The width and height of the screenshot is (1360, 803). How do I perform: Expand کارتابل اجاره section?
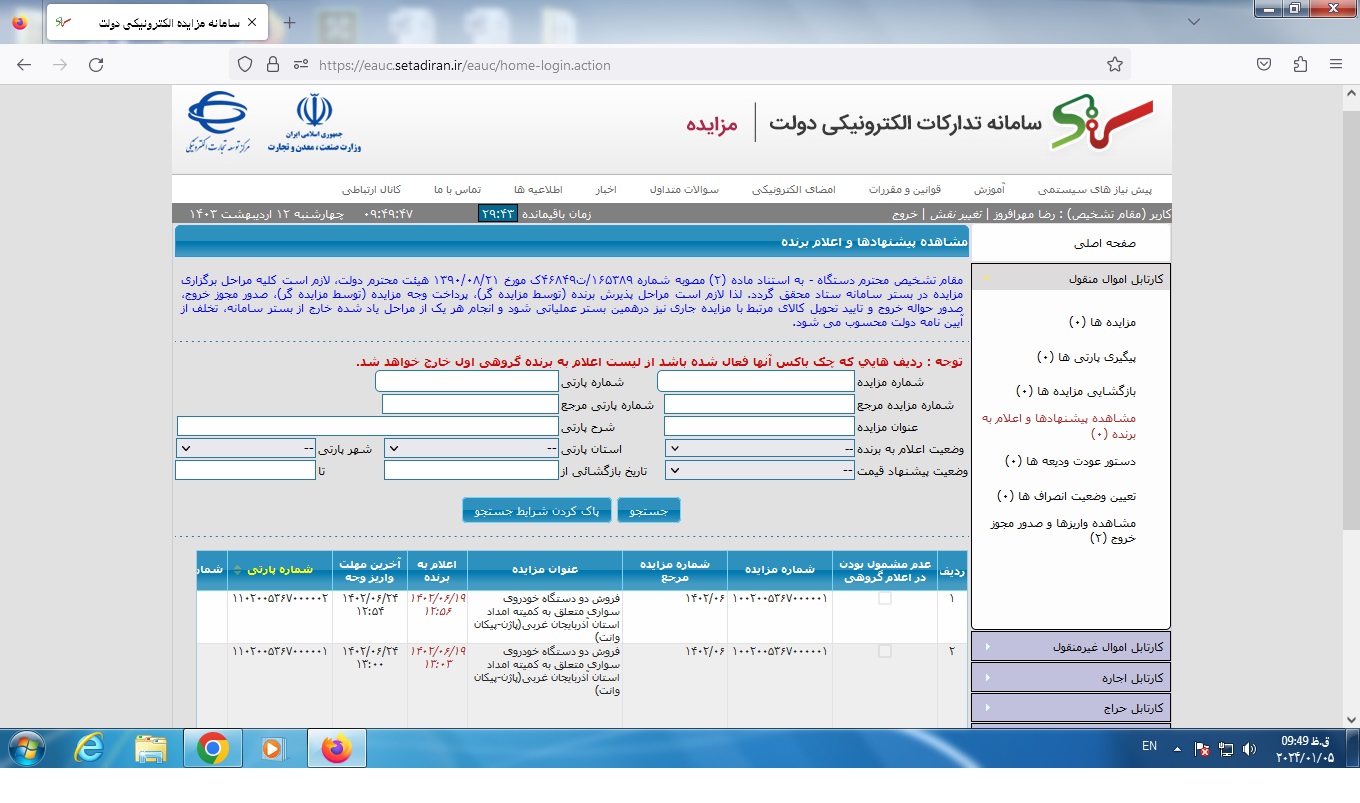pos(1070,678)
